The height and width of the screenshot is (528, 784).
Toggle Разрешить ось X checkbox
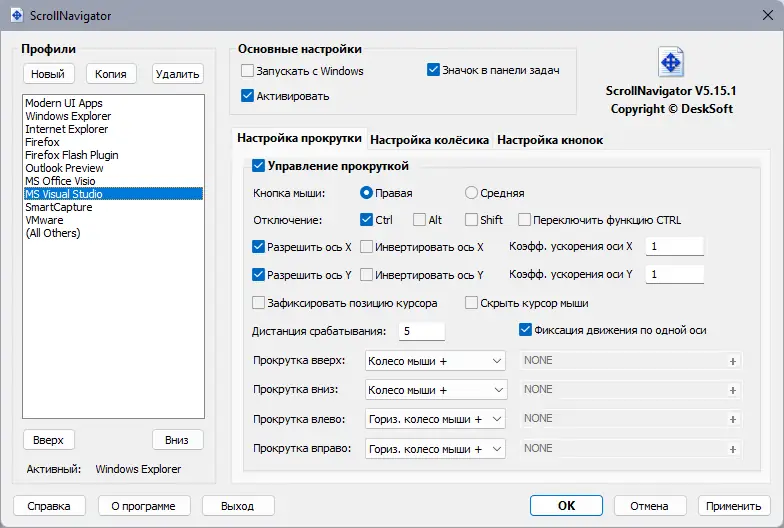pos(258,246)
